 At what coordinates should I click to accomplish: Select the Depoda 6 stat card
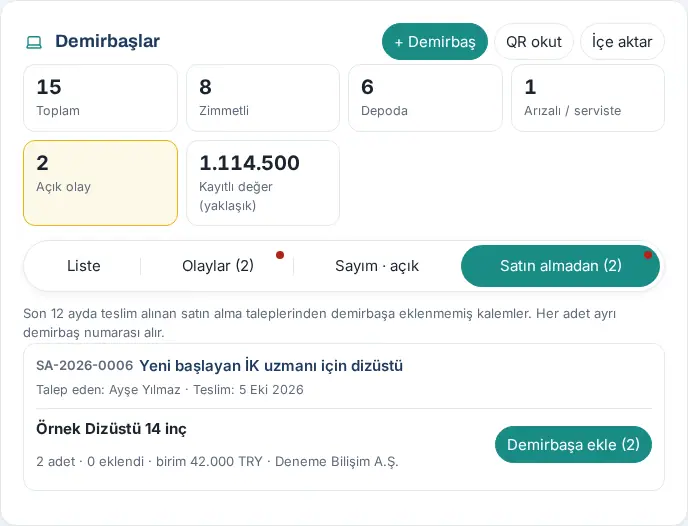[425, 98]
